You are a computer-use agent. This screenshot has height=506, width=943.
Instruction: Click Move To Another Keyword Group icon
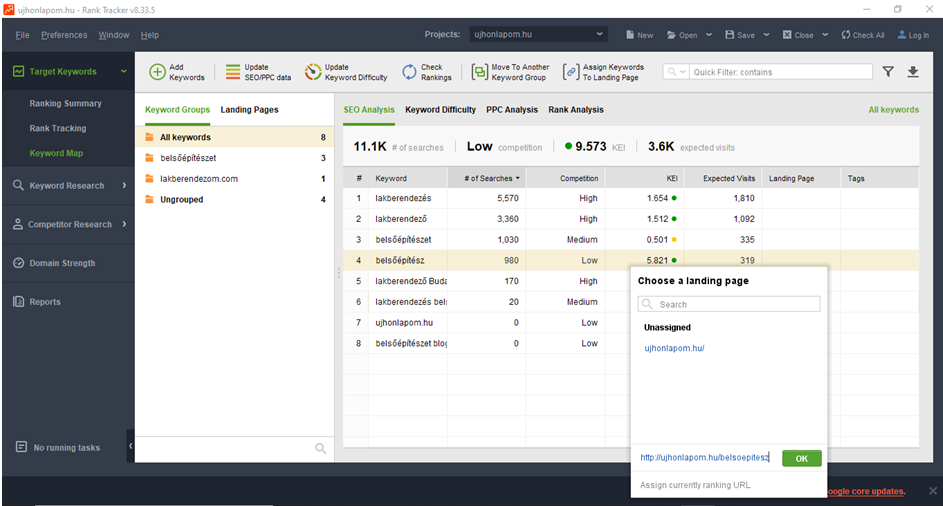[479, 72]
